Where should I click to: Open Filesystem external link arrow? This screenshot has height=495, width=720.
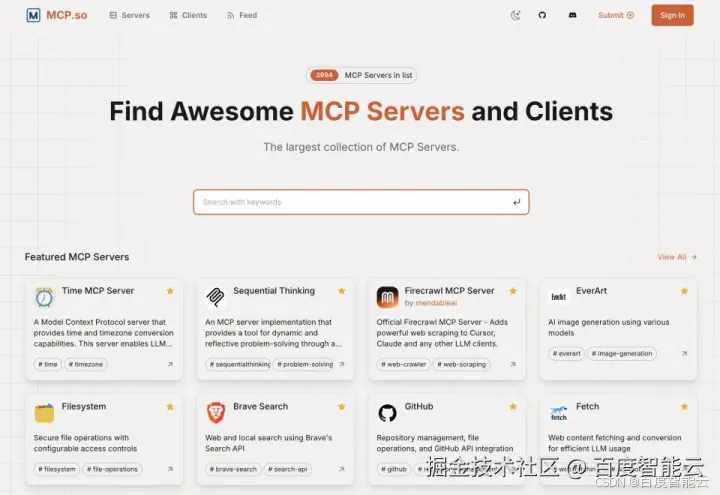(170, 469)
